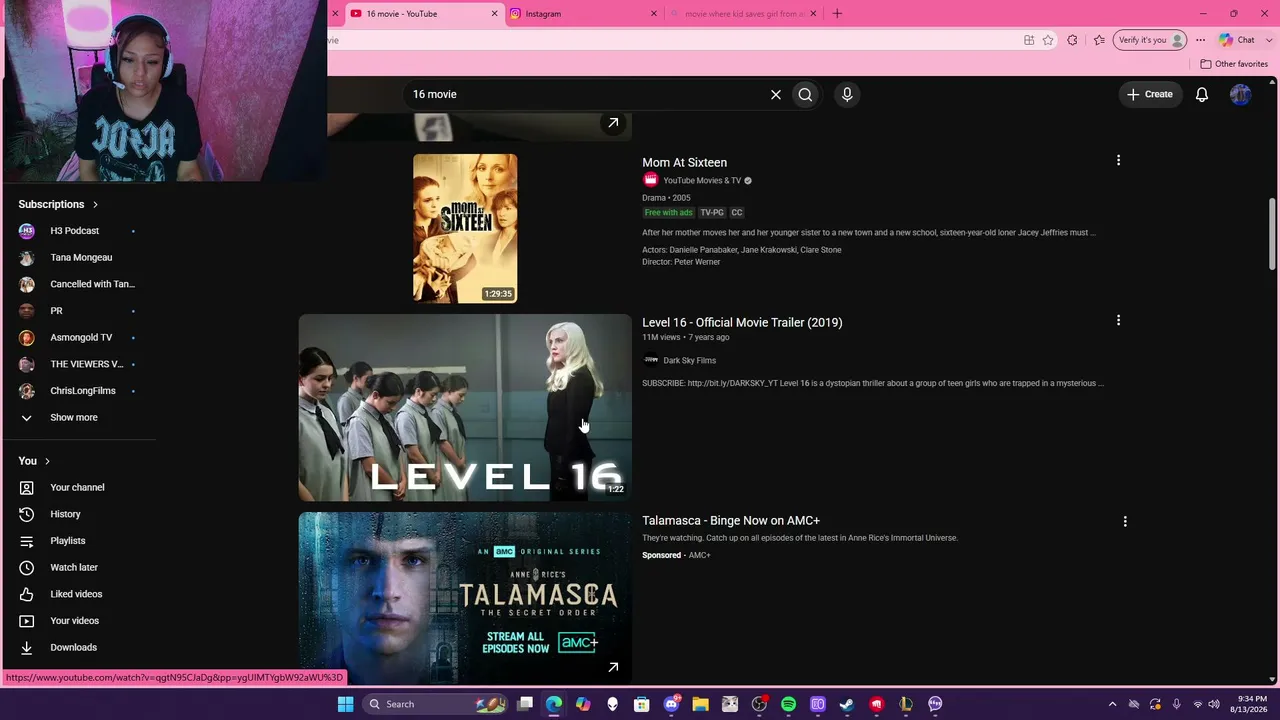Visit YouTube Movies & TV channel

[x=702, y=181]
